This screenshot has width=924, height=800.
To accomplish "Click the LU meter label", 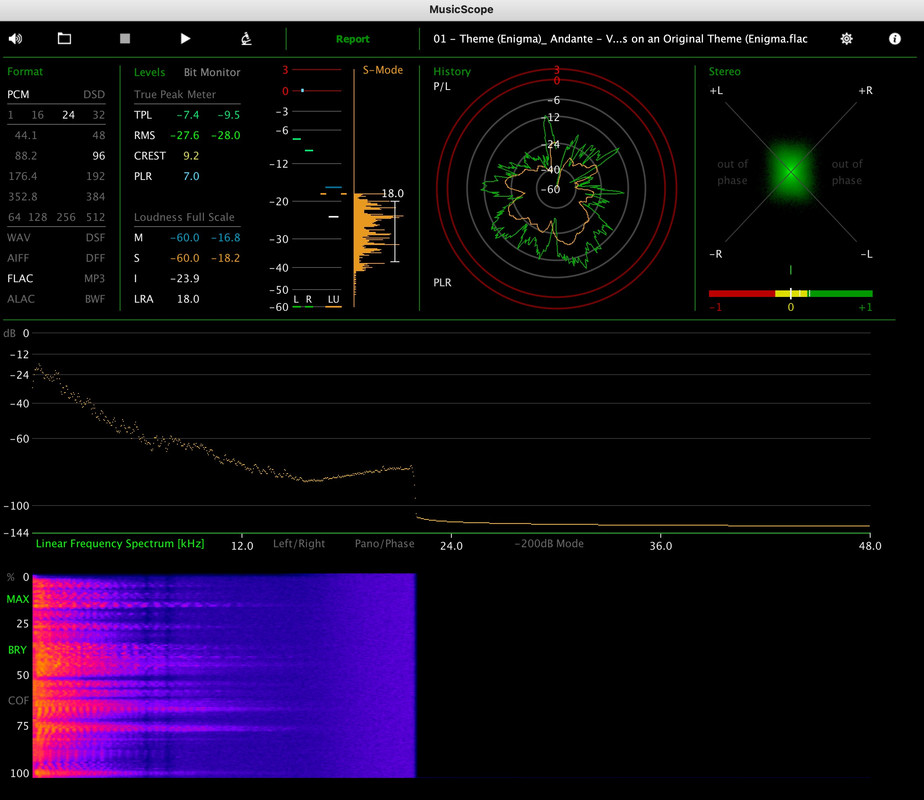I will pyautogui.click(x=334, y=299).
